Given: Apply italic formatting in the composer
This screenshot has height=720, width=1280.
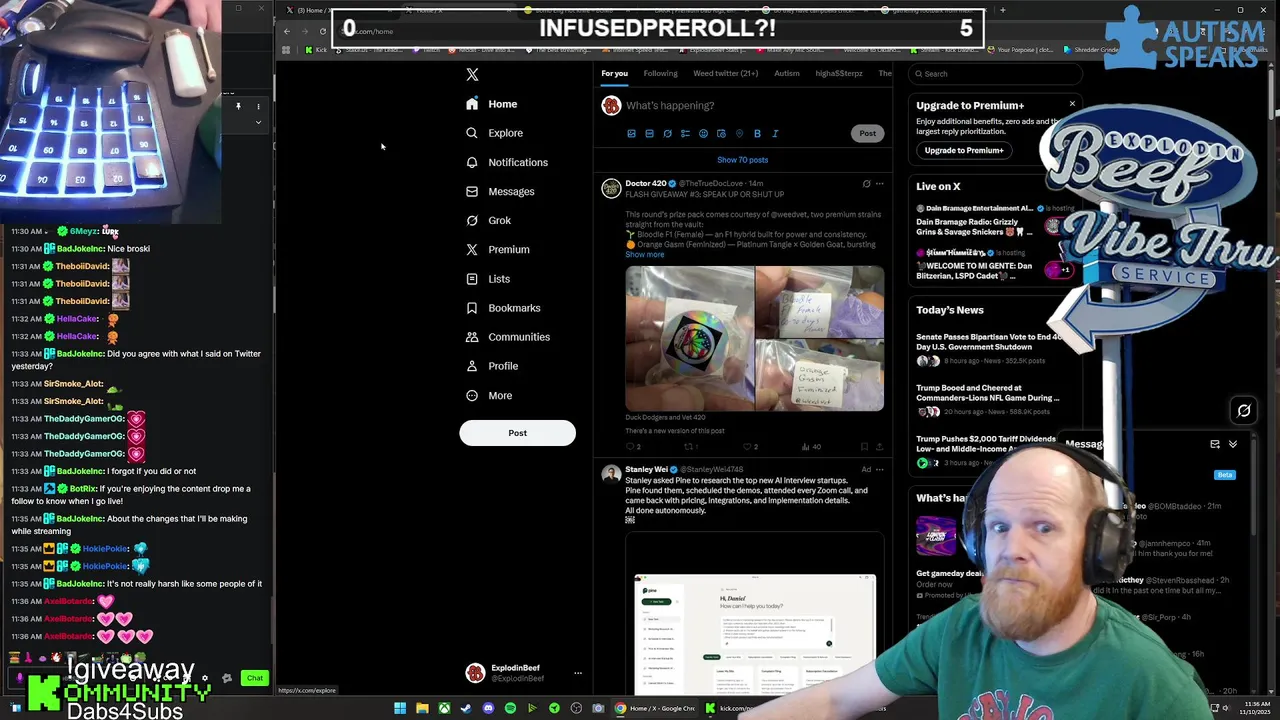Looking at the screenshot, I should [775, 133].
